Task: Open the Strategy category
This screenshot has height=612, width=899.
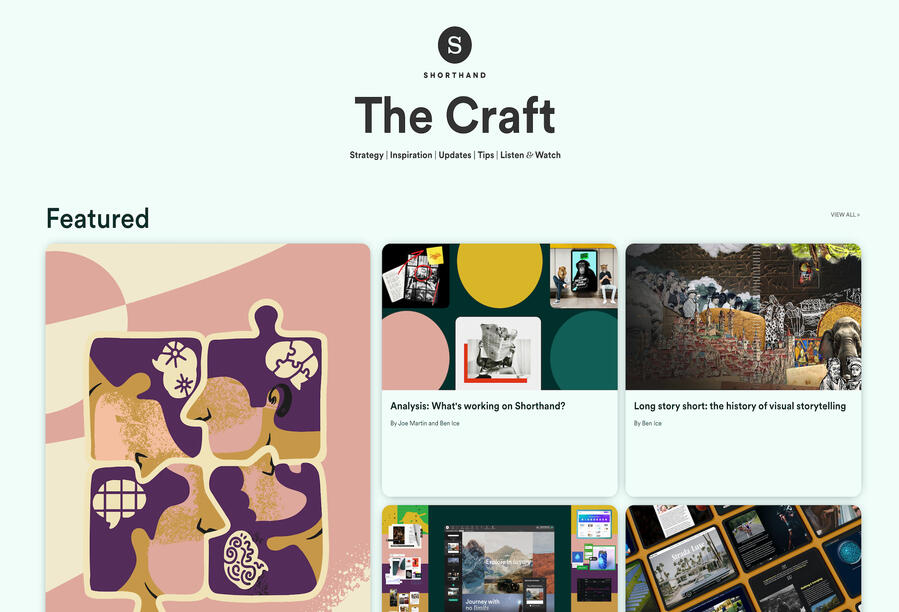Action: 366,155
